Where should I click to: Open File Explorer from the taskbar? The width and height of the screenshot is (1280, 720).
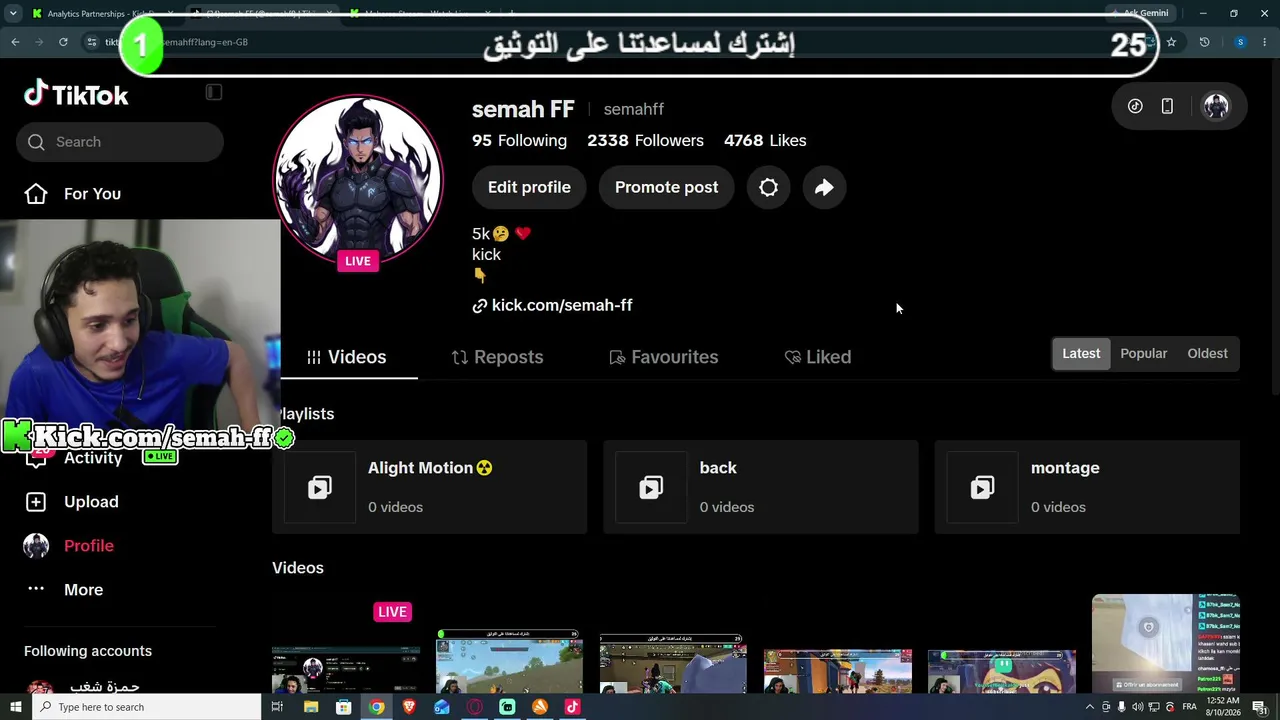(311, 707)
